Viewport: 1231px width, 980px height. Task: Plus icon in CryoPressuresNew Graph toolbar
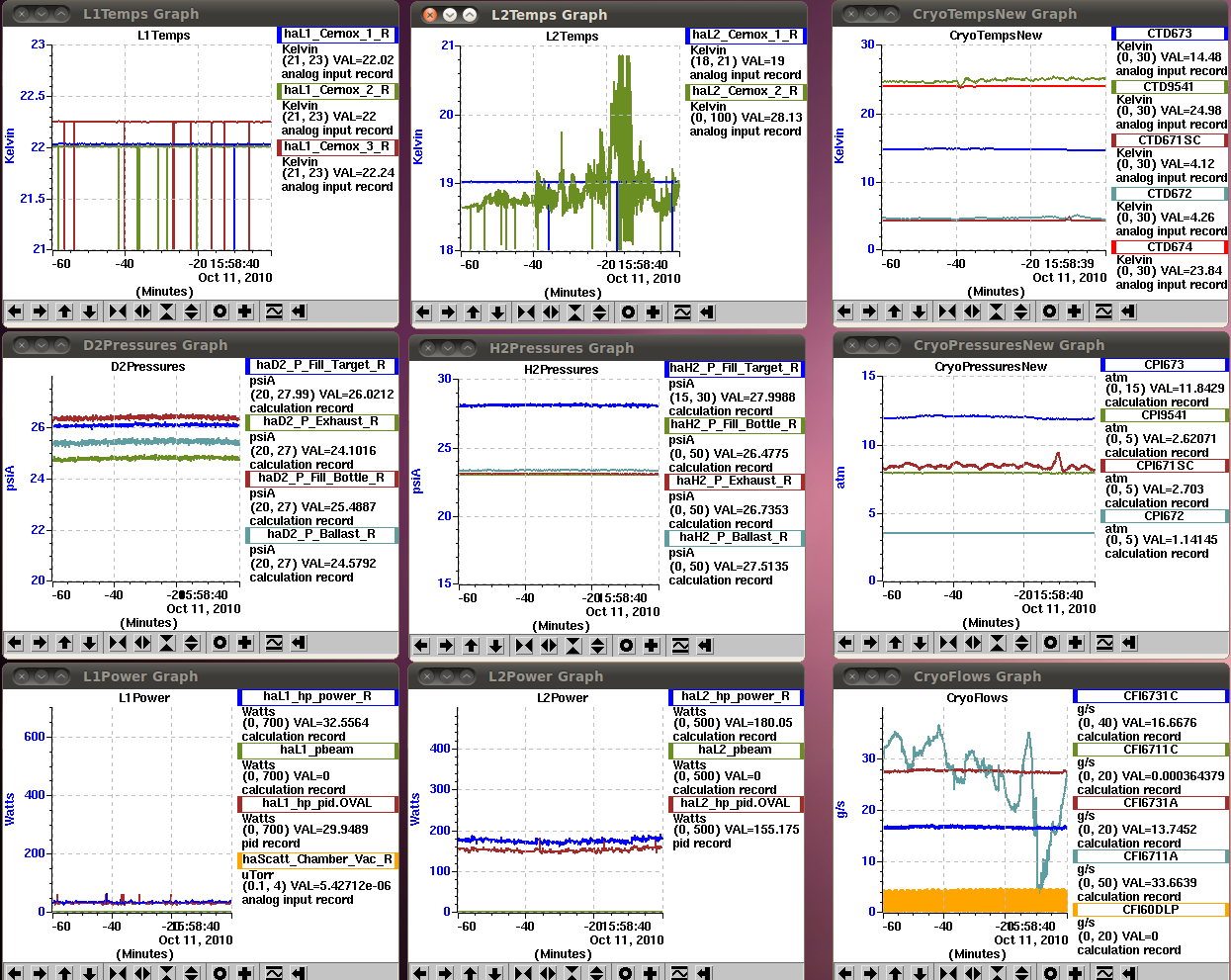tap(1076, 643)
